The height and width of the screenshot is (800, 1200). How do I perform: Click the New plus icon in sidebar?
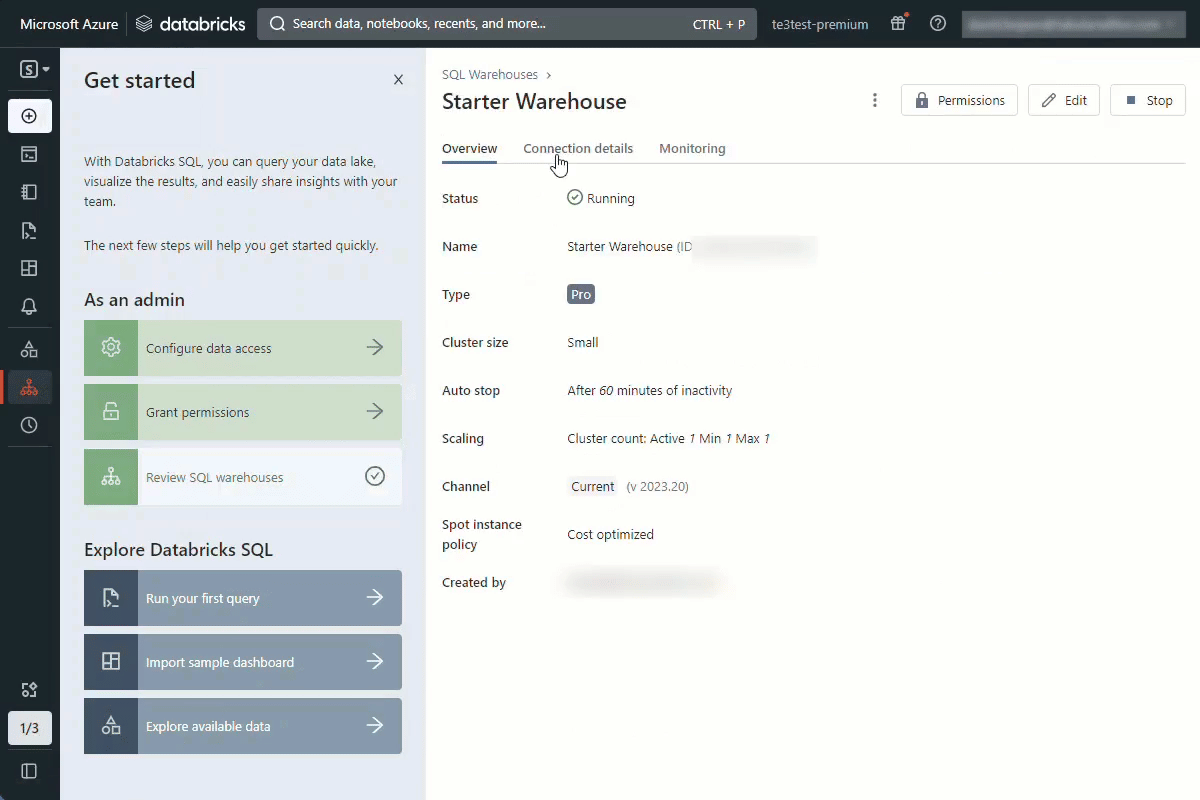click(30, 116)
